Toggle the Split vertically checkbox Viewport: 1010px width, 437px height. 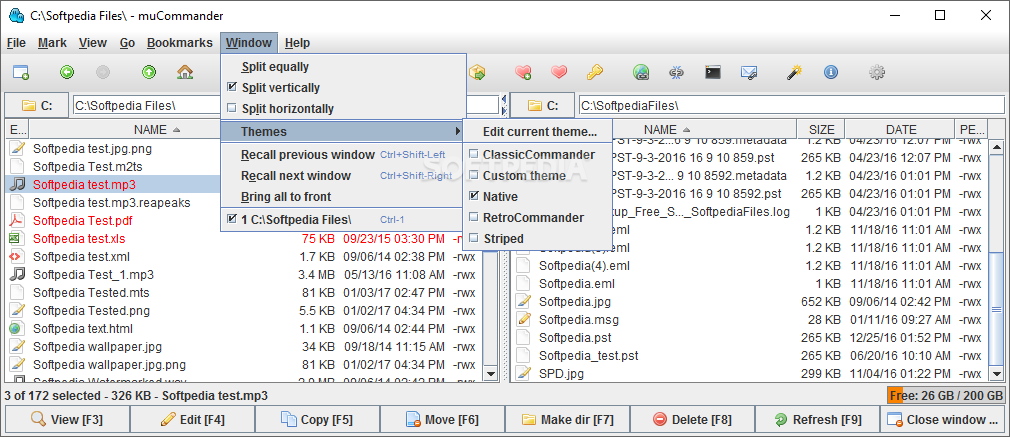pyautogui.click(x=232, y=88)
